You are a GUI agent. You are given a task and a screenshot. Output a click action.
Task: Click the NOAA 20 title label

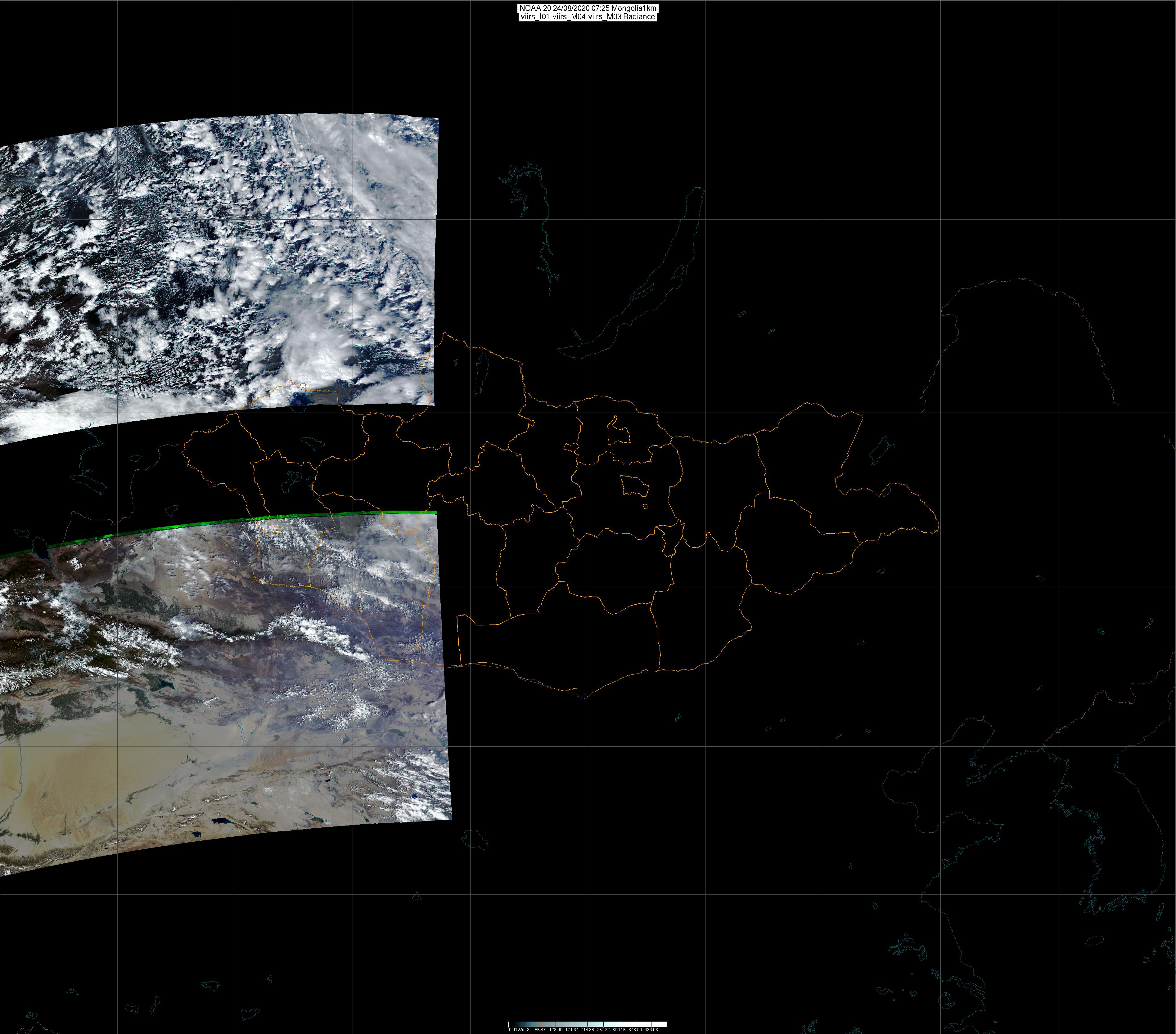pyautogui.click(x=588, y=8)
